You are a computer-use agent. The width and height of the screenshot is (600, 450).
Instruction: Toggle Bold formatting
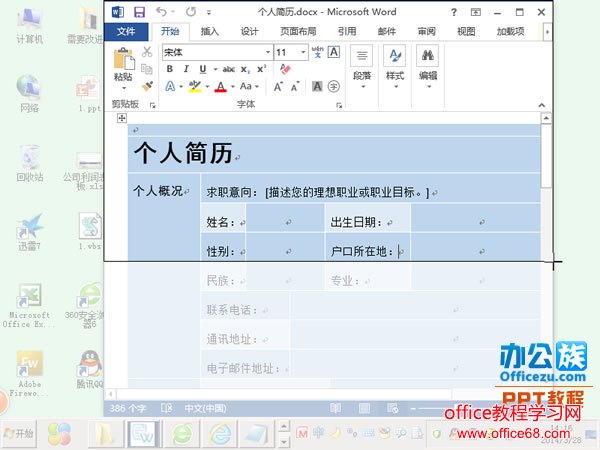[x=170, y=69]
